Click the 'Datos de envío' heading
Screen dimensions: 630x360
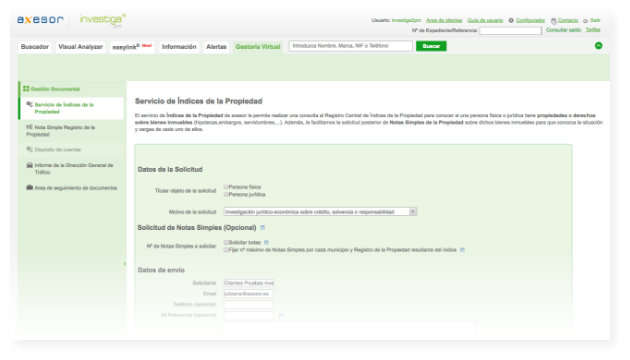161,270
